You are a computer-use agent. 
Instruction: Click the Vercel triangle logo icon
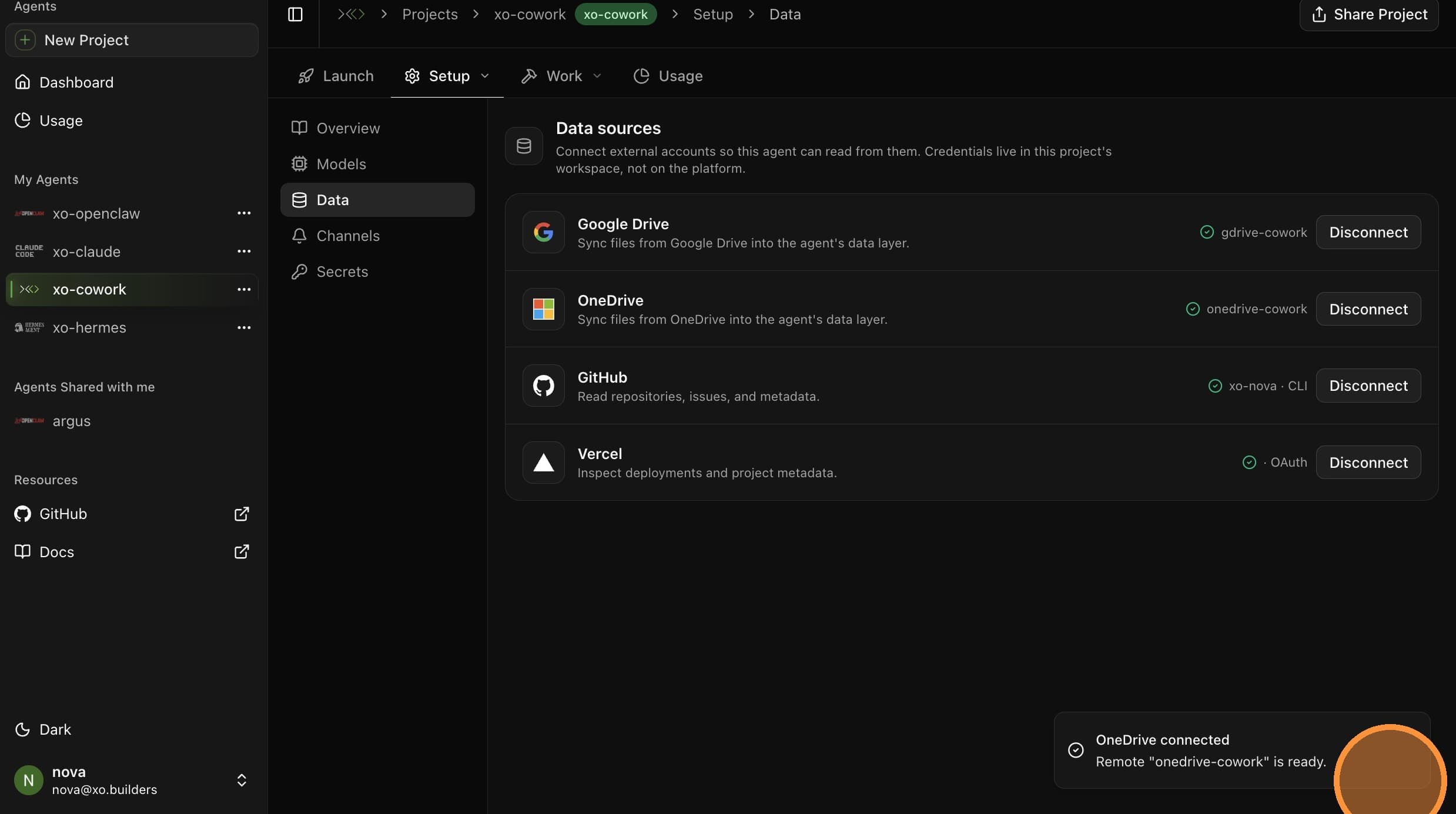pyautogui.click(x=544, y=463)
